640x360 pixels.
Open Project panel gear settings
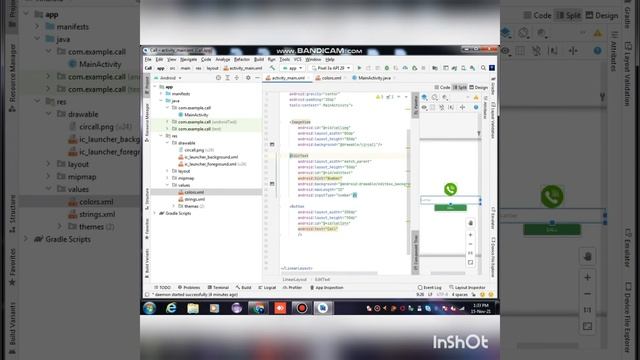pos(248,78)
